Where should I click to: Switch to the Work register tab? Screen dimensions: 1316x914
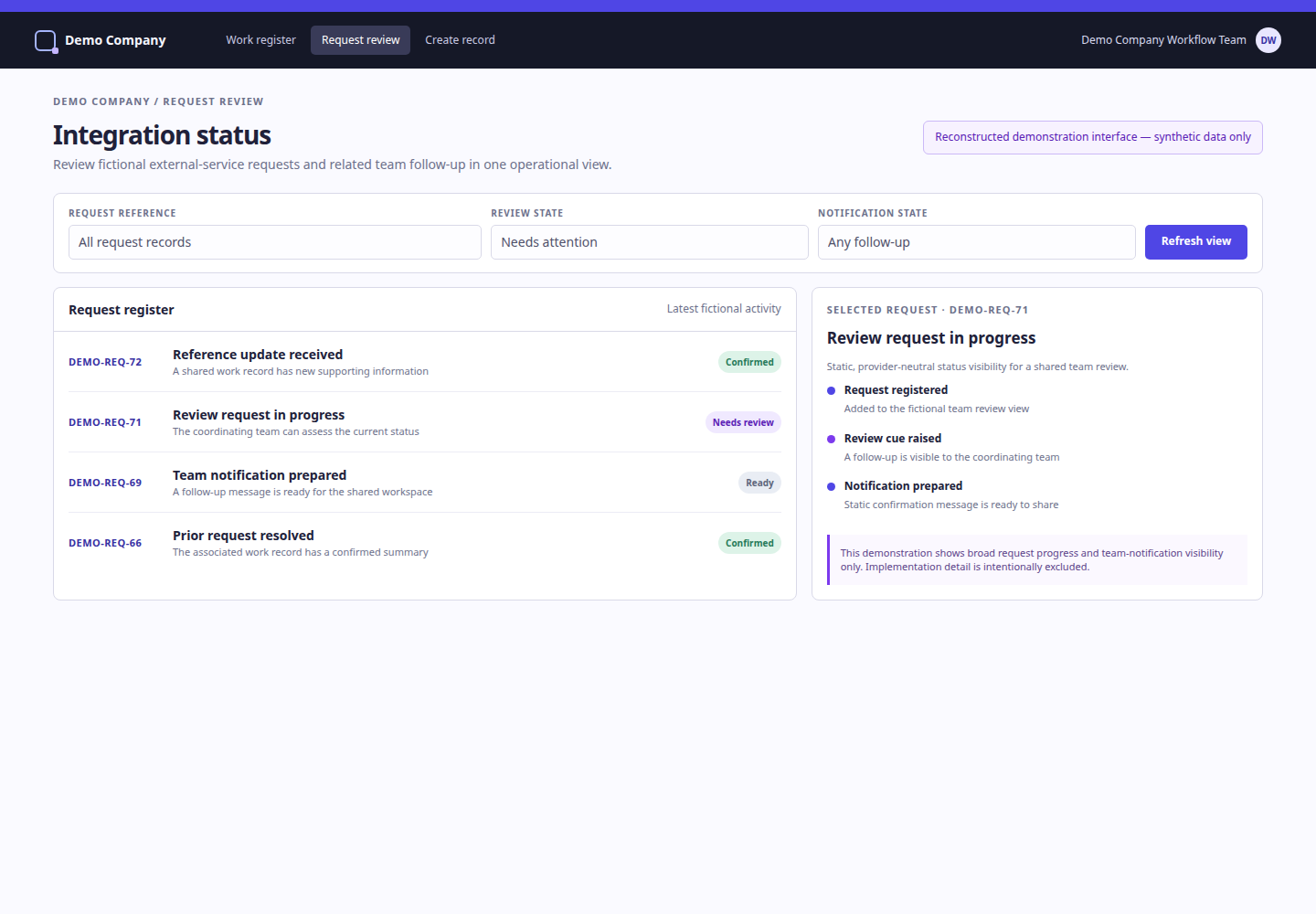pos(260,40)
